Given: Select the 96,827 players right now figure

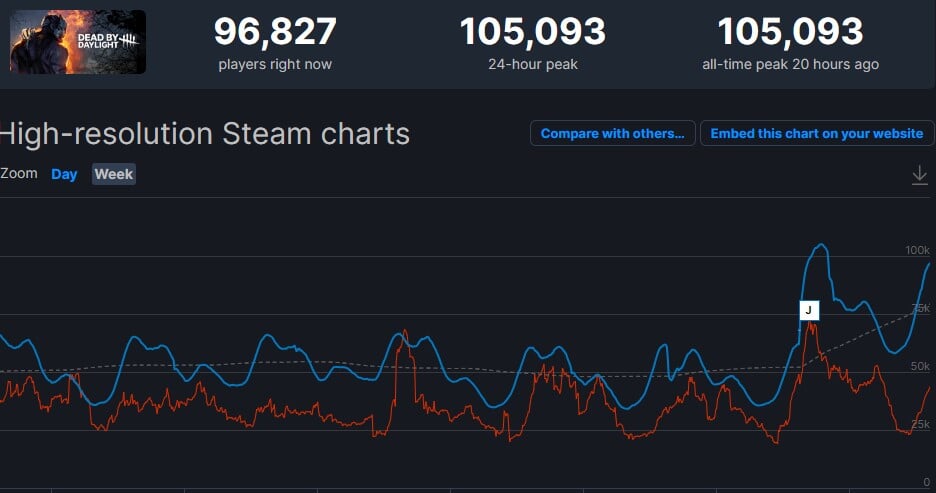Looking at the screenshot, I should point(275,31).
